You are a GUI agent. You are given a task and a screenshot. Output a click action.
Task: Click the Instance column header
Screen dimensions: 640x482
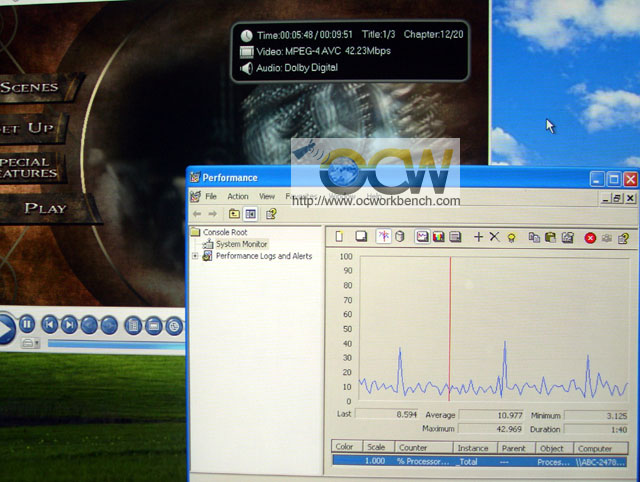pyautogui.click(x=476, y=448)
